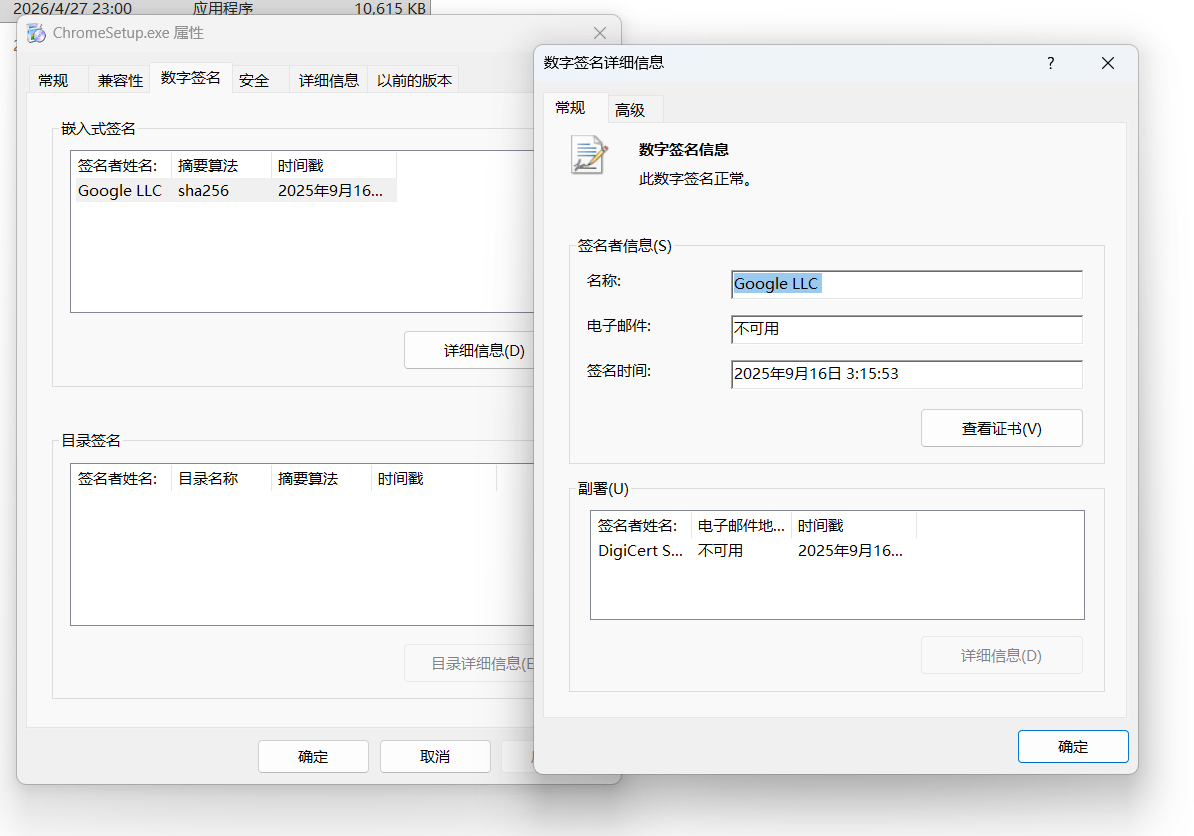The width and height of the screenshot is (1194, 836).
Task: Click 时间戳 column header in embedded signatures
Action: click(x=334, y=165)
